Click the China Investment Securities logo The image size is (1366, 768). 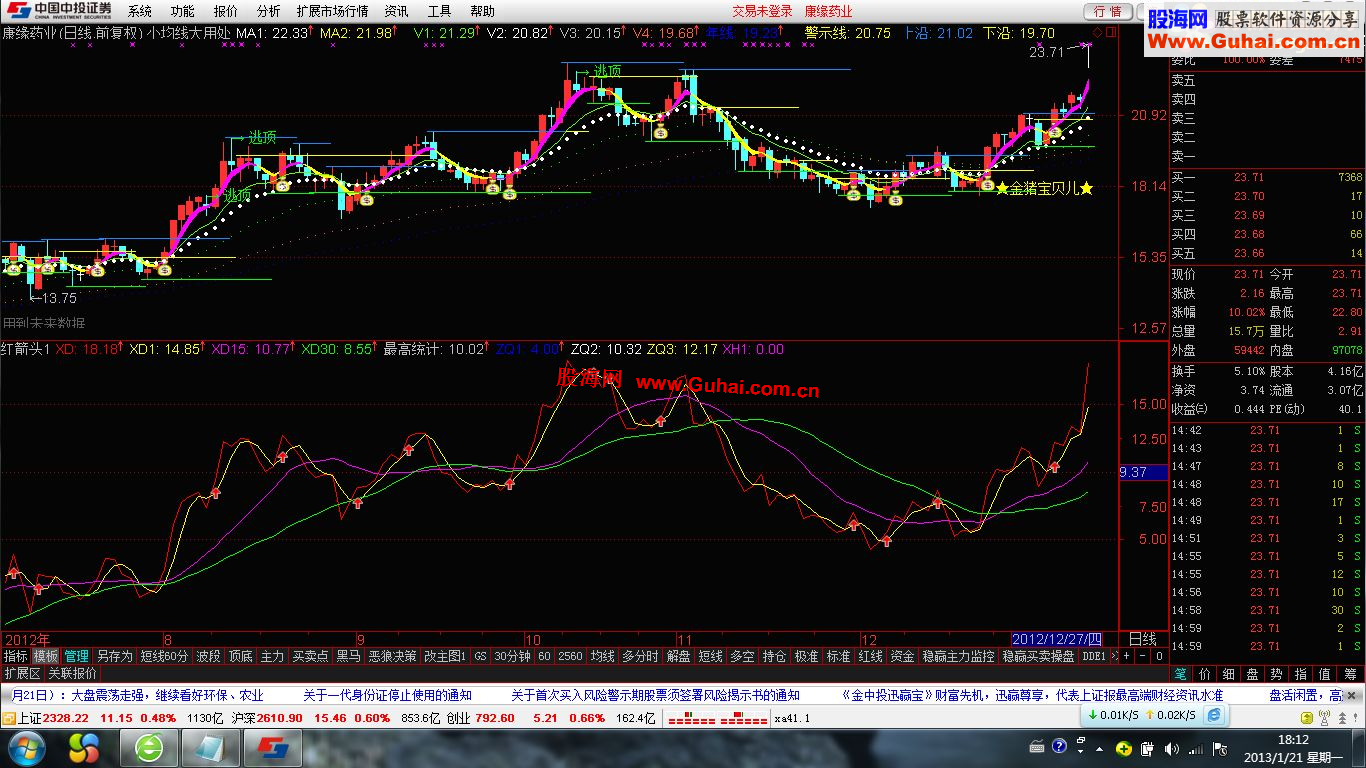click(57, 11)
